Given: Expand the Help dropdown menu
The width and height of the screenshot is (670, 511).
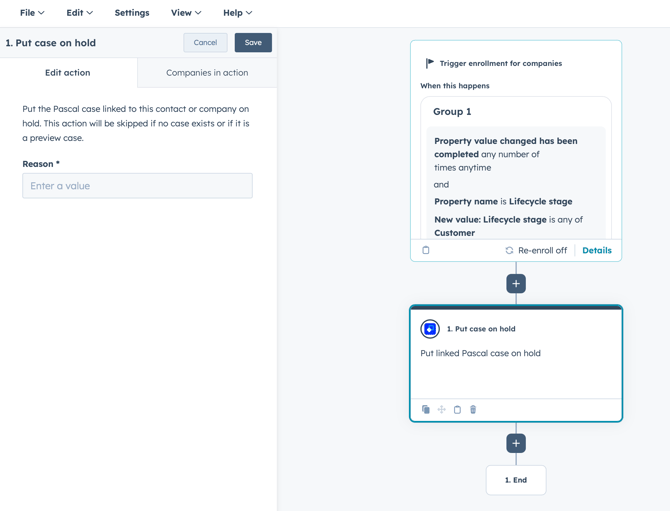Looking at the screenshot, I should (x=237, y=13).
